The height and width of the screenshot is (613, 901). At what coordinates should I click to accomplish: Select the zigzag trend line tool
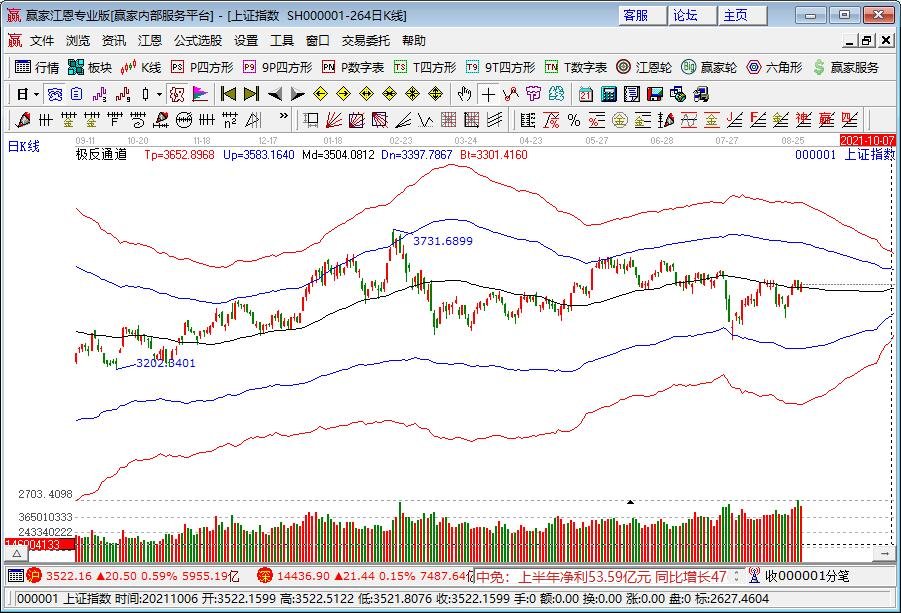coord(511,94)
